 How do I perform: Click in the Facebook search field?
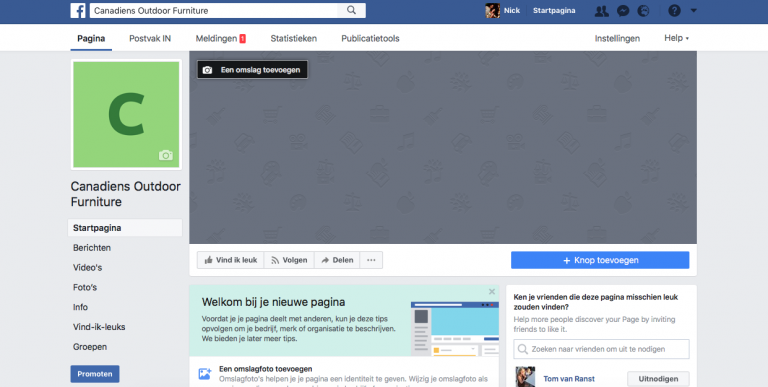tap(214, 10)
